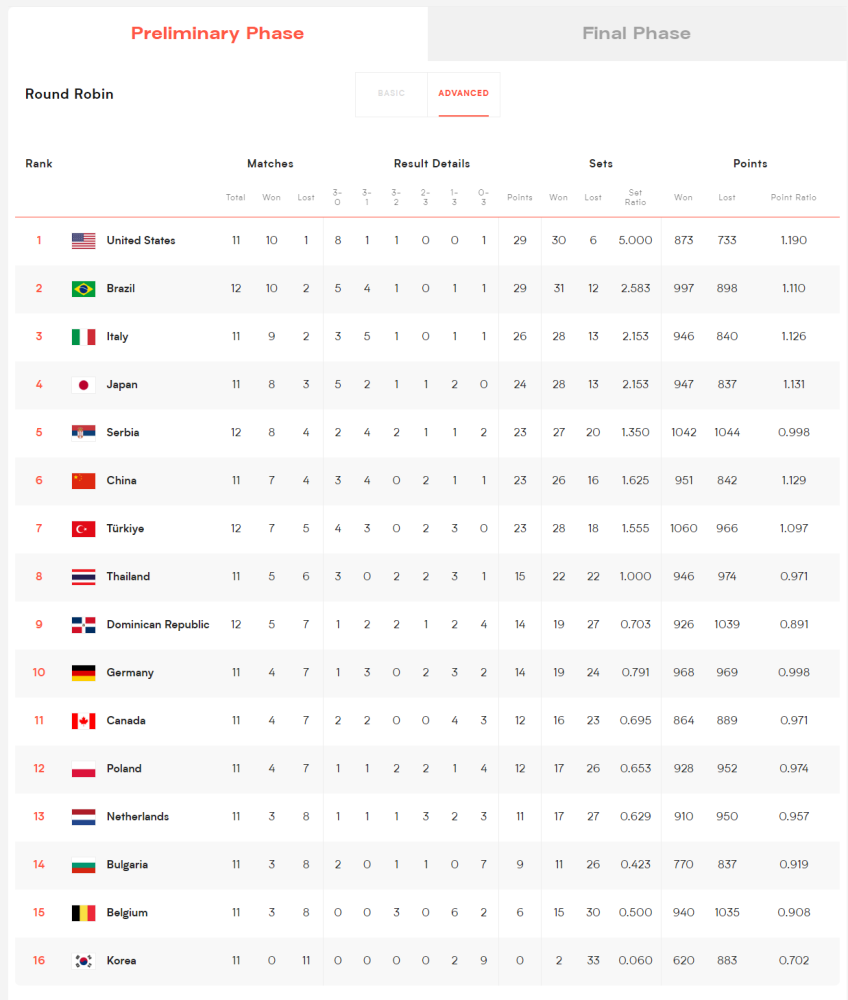848x1000 pixels.
Task: Select the Advanced view toggle
Action: point(464,94)
